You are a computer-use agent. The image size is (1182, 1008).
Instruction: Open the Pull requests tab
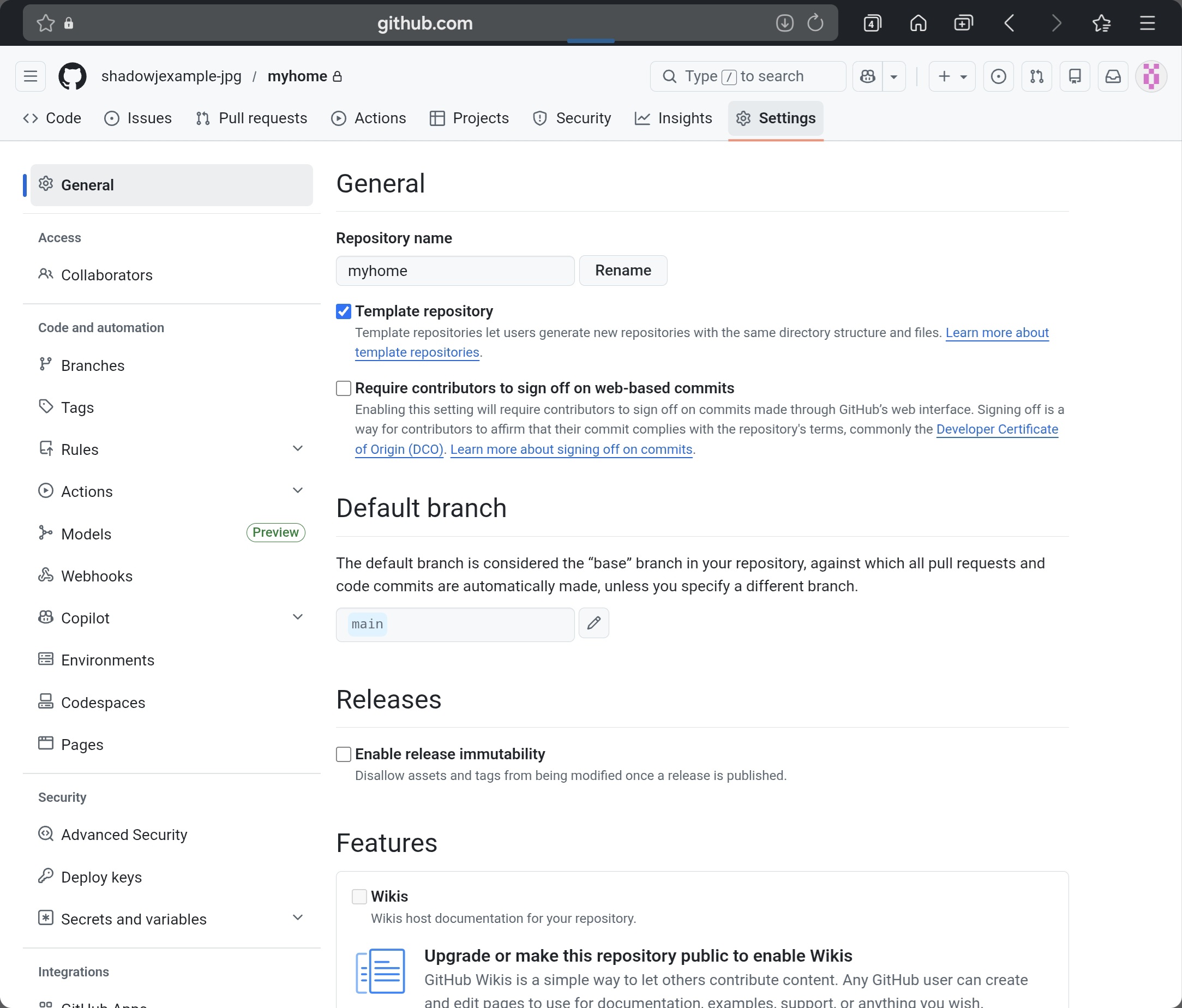click(x=251, y=118)
